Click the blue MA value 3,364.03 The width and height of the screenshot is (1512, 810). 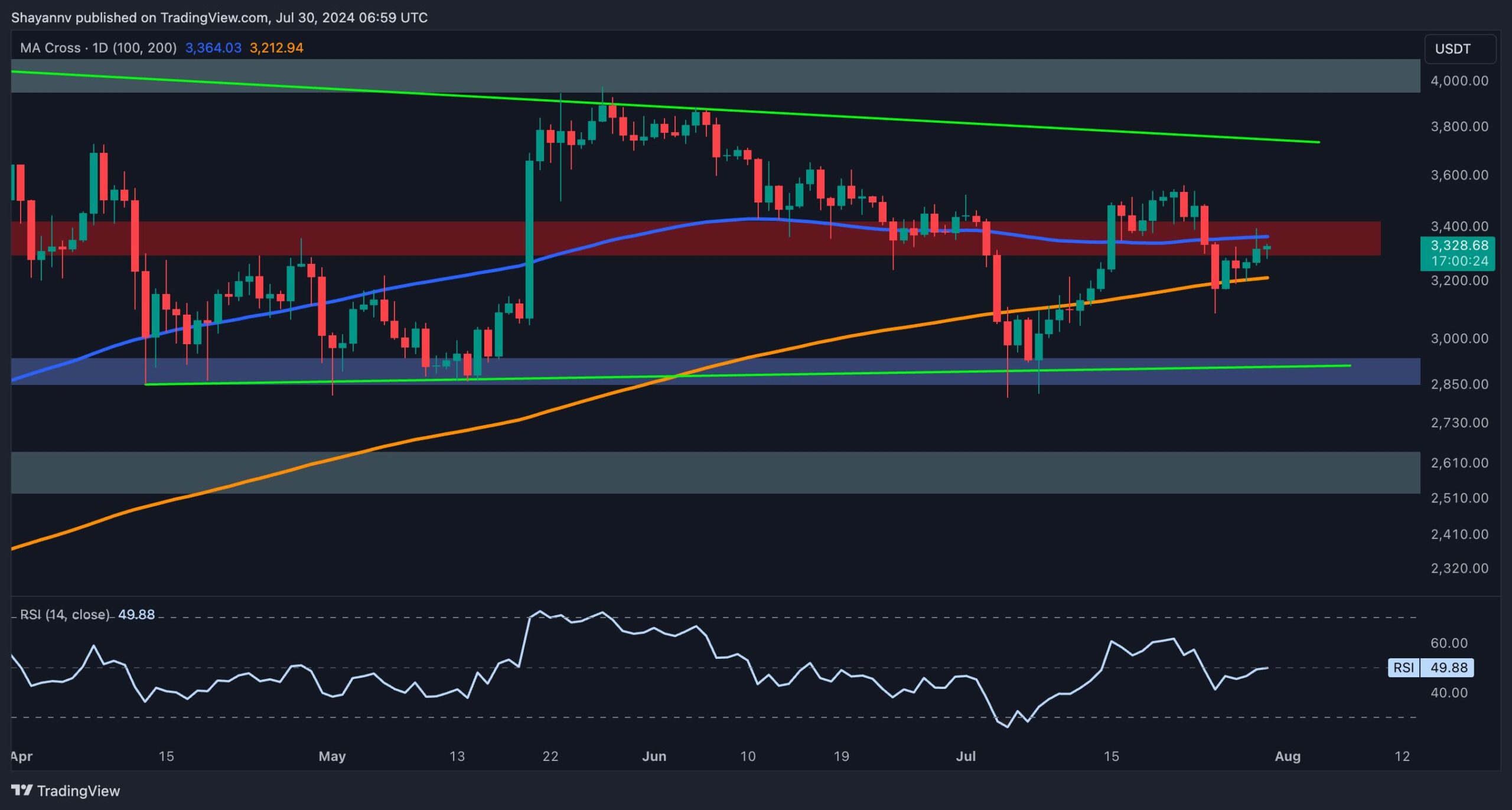213,48
